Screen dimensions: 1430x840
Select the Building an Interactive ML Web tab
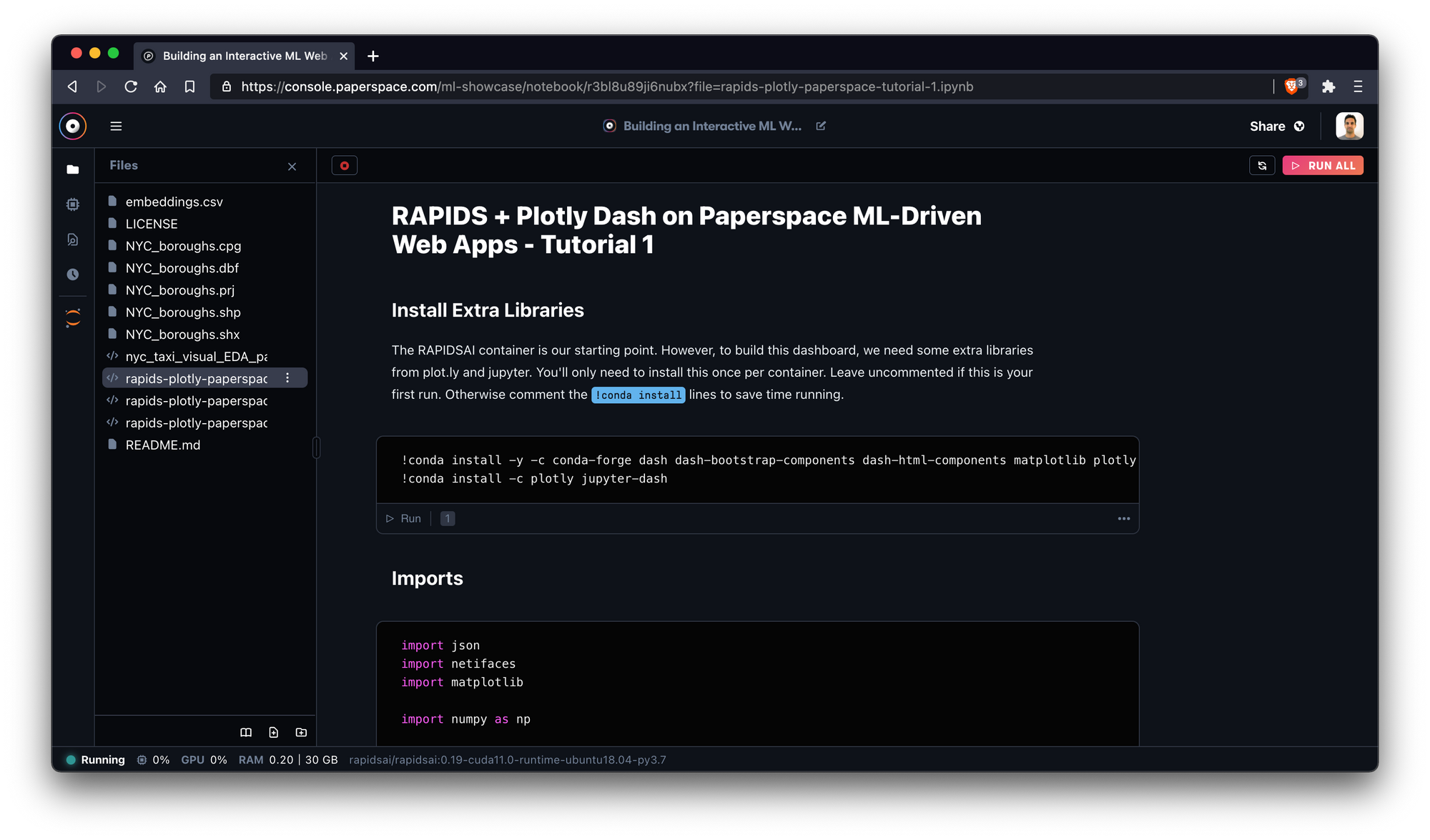243,56
